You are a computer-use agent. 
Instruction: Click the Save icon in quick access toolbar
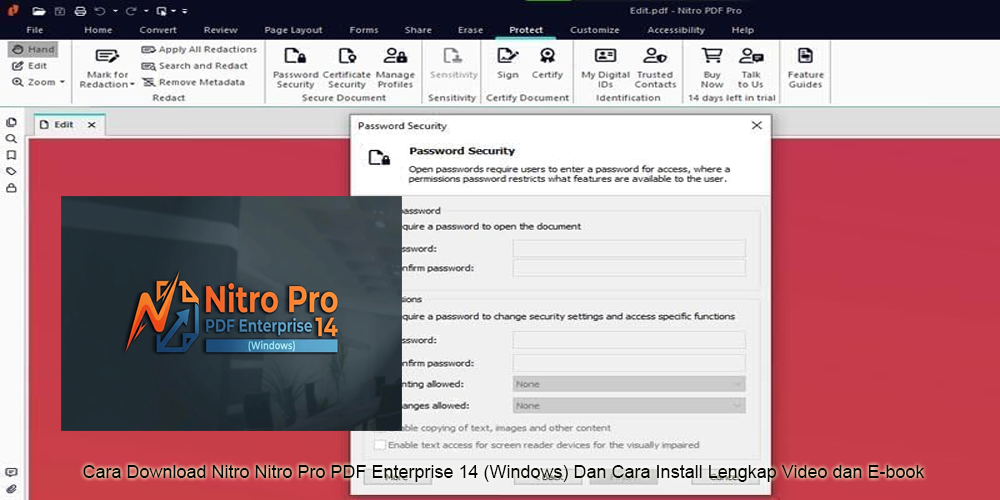coord(59,11)
